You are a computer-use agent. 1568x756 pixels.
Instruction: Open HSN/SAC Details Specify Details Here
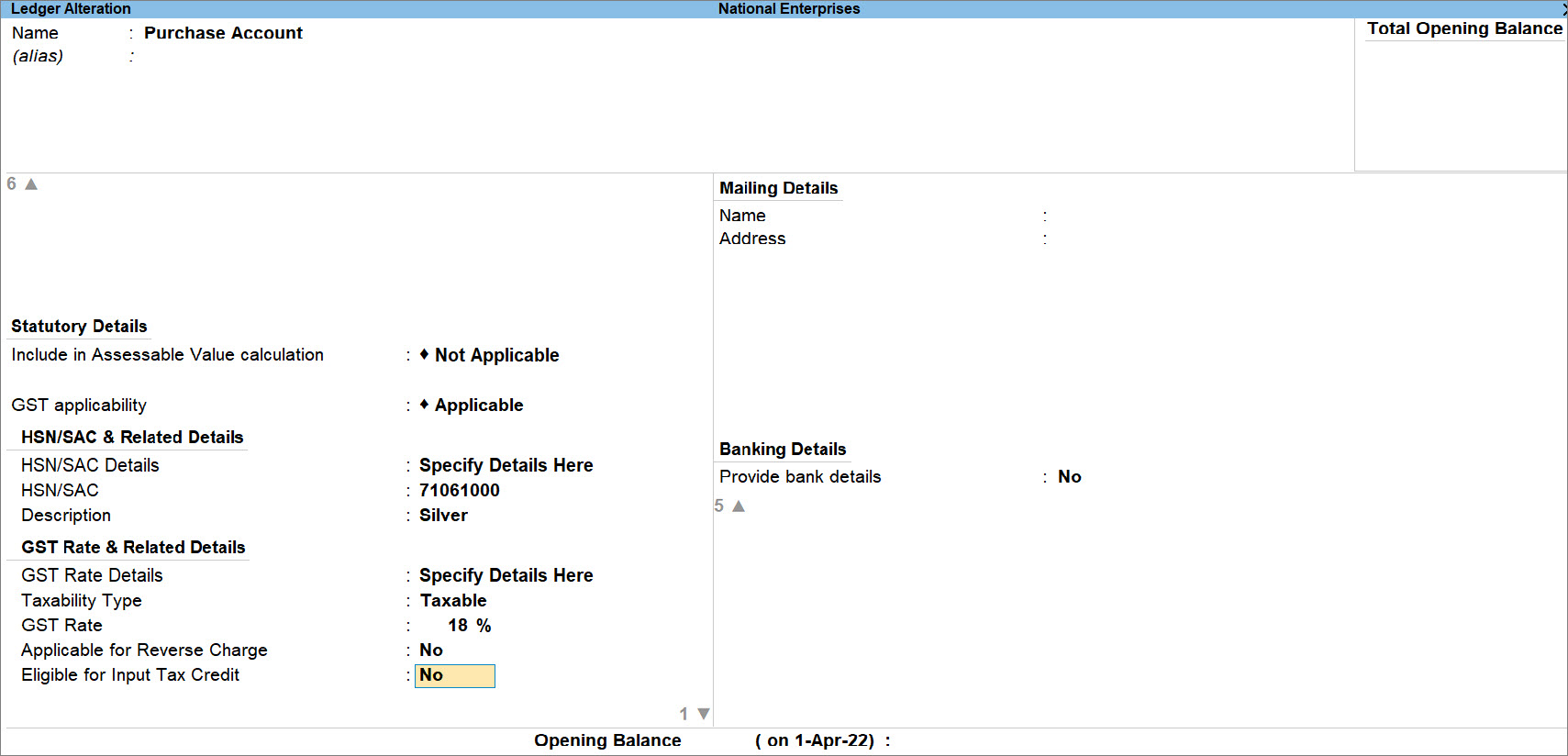506,465
